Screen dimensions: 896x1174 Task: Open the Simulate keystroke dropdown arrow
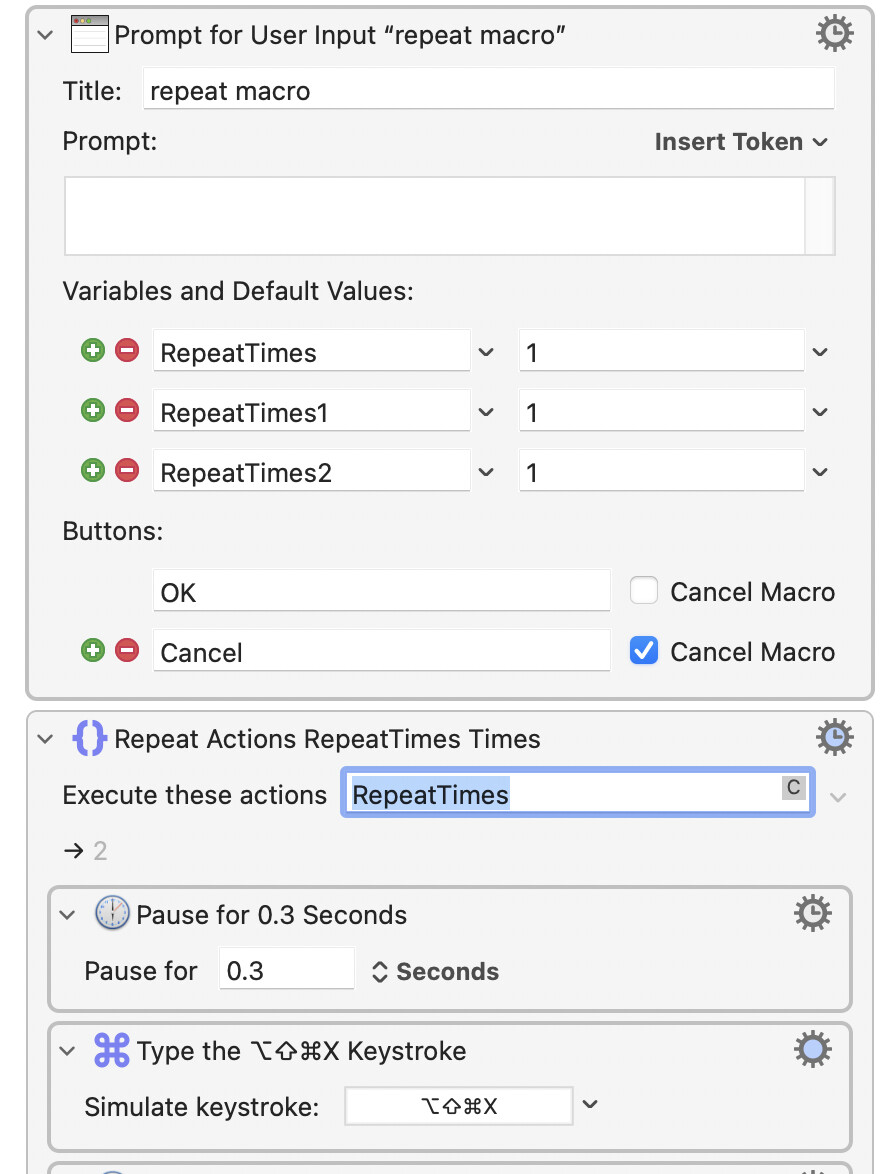tap(590, 1104)
